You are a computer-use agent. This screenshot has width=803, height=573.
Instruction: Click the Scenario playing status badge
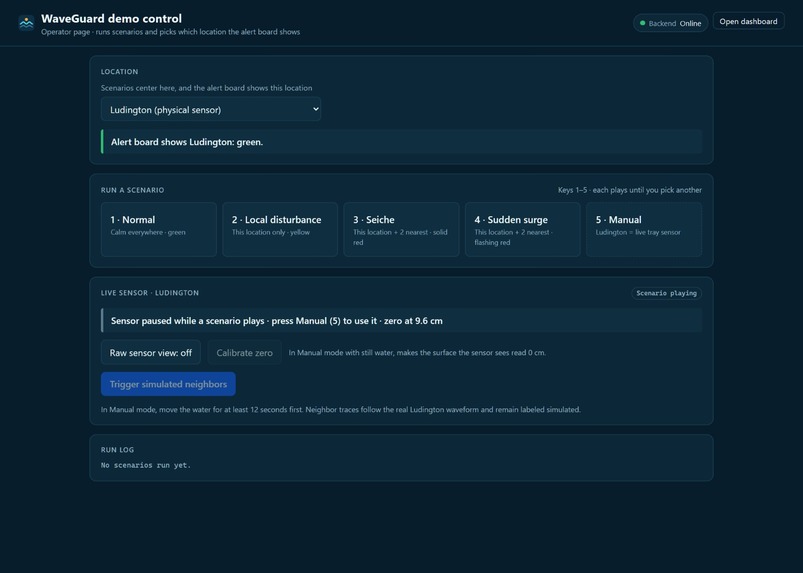click(666, 293)
